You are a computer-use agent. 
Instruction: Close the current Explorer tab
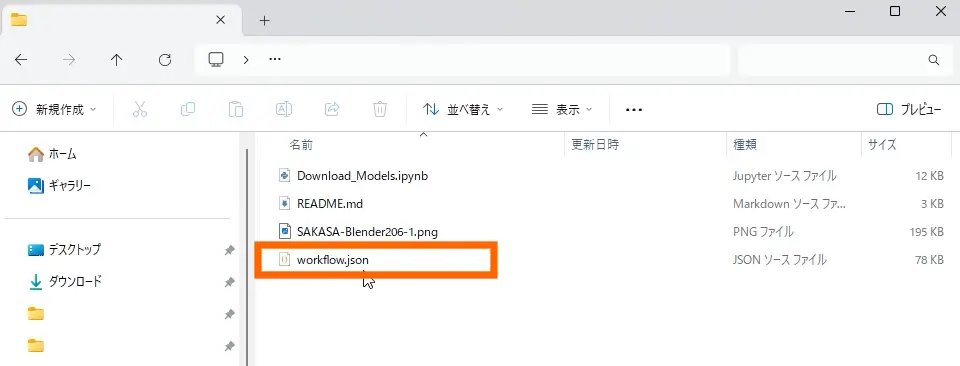pyautogui.click(x=221, y=20)
